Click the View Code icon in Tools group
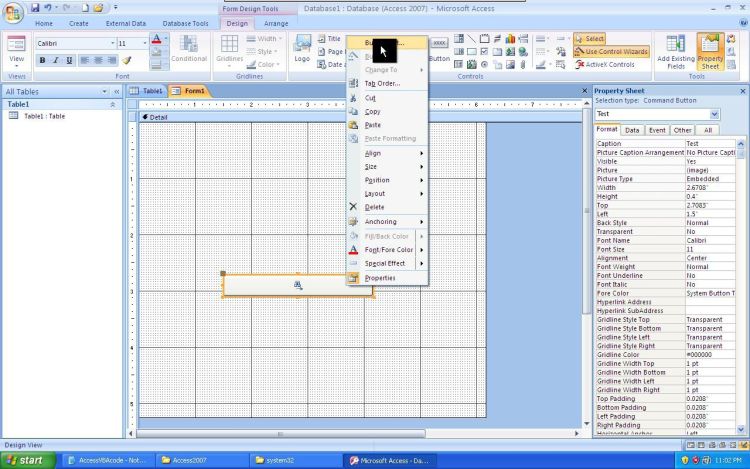 click(731, 39)
